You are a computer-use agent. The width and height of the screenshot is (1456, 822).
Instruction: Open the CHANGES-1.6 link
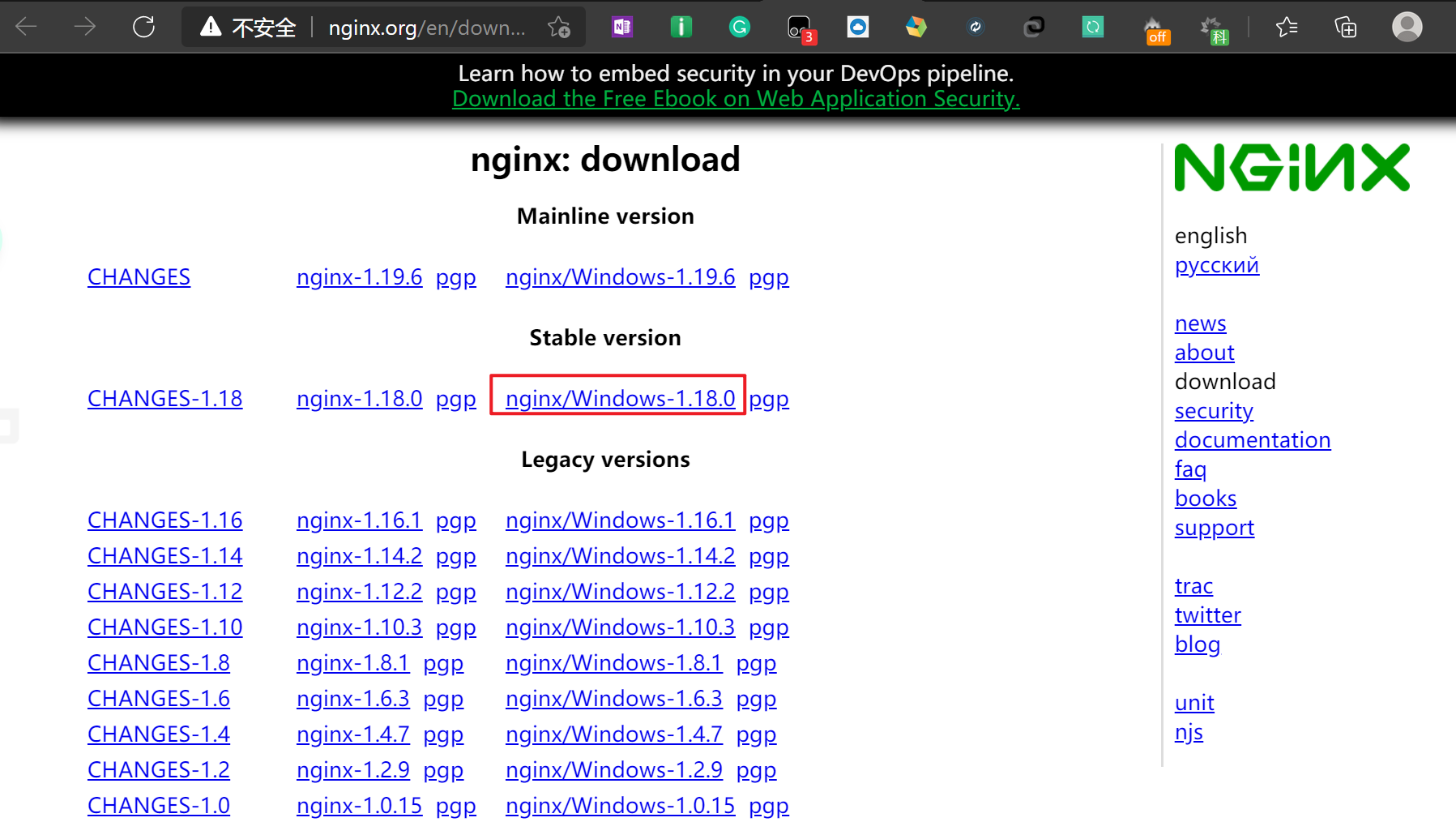coord(158,699)
